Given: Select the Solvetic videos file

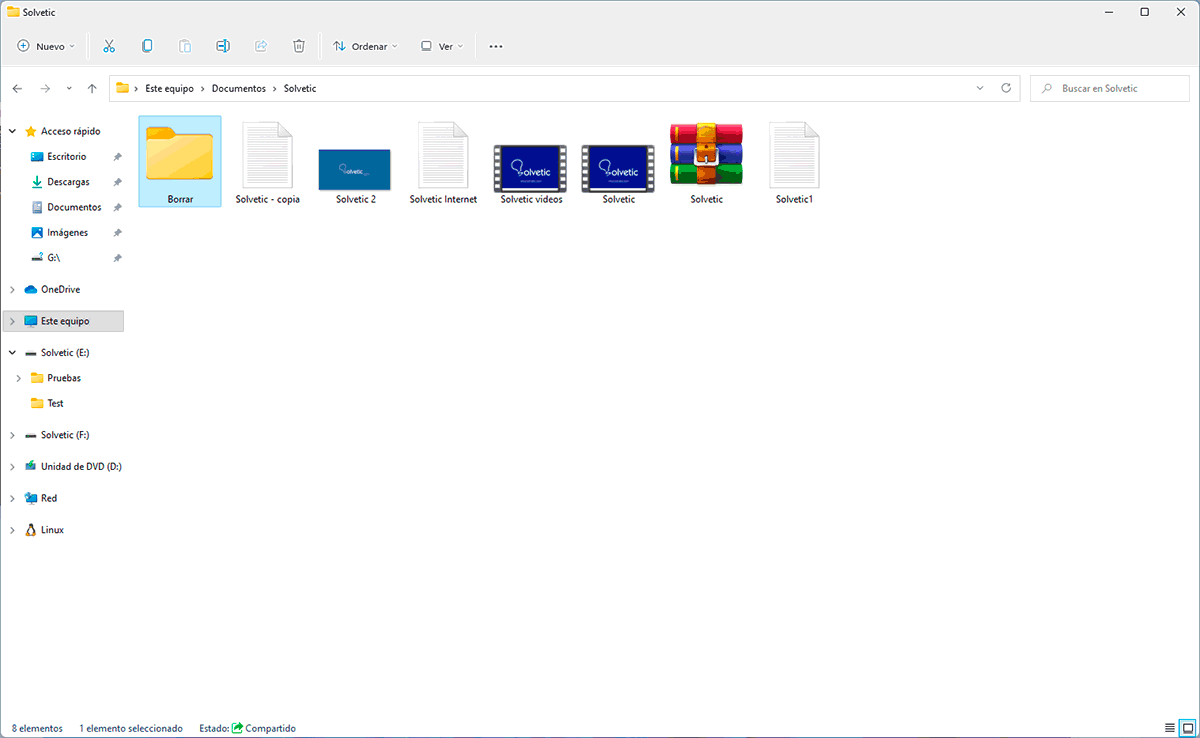Looking at the screenshot, I should tap(531, 173).
